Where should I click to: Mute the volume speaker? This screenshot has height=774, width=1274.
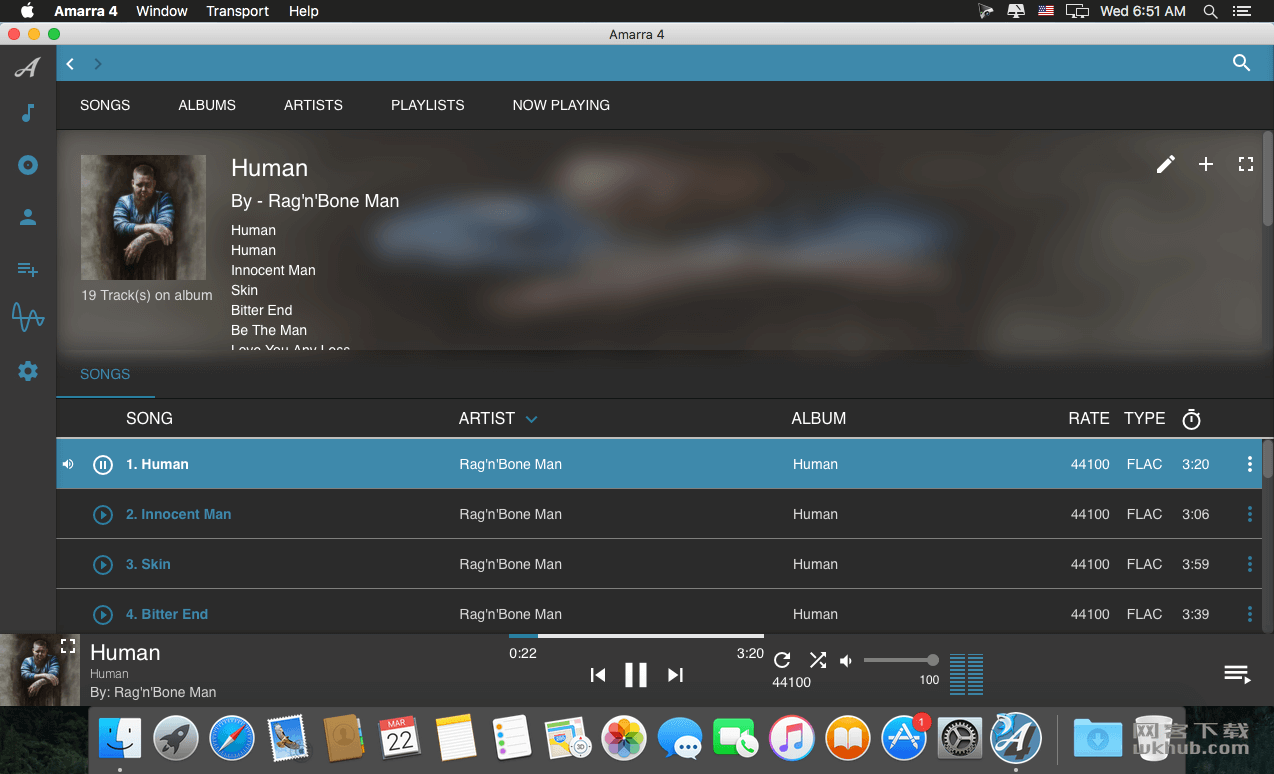point(846,660)
